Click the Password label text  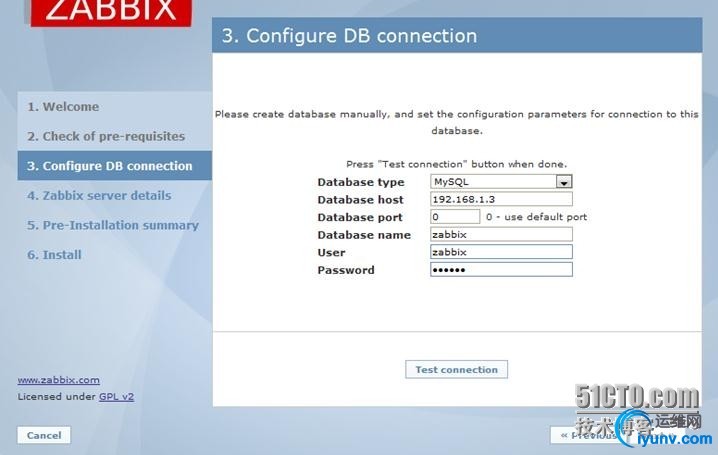click(x=346, y=270)
